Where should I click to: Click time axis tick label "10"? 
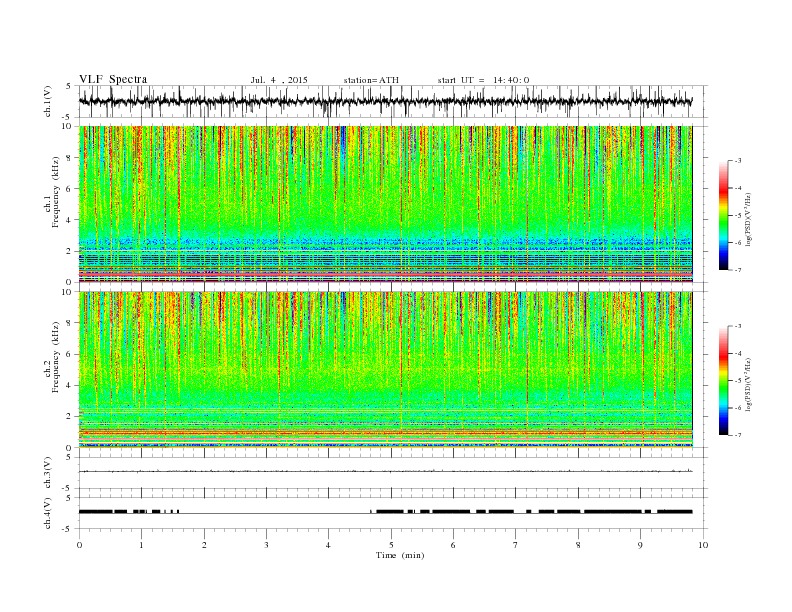703,545
